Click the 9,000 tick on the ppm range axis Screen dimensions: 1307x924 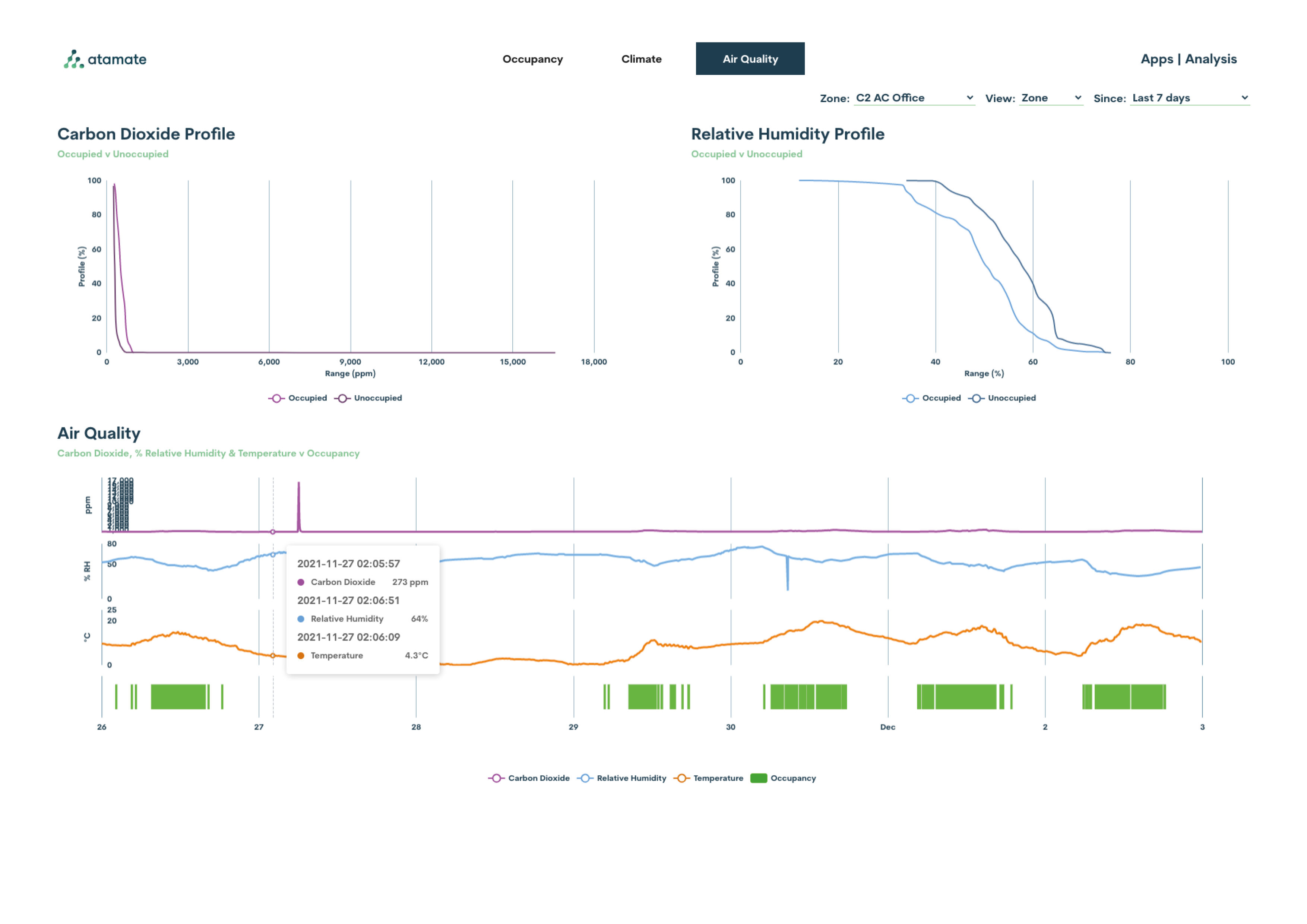tap(350, 361)
